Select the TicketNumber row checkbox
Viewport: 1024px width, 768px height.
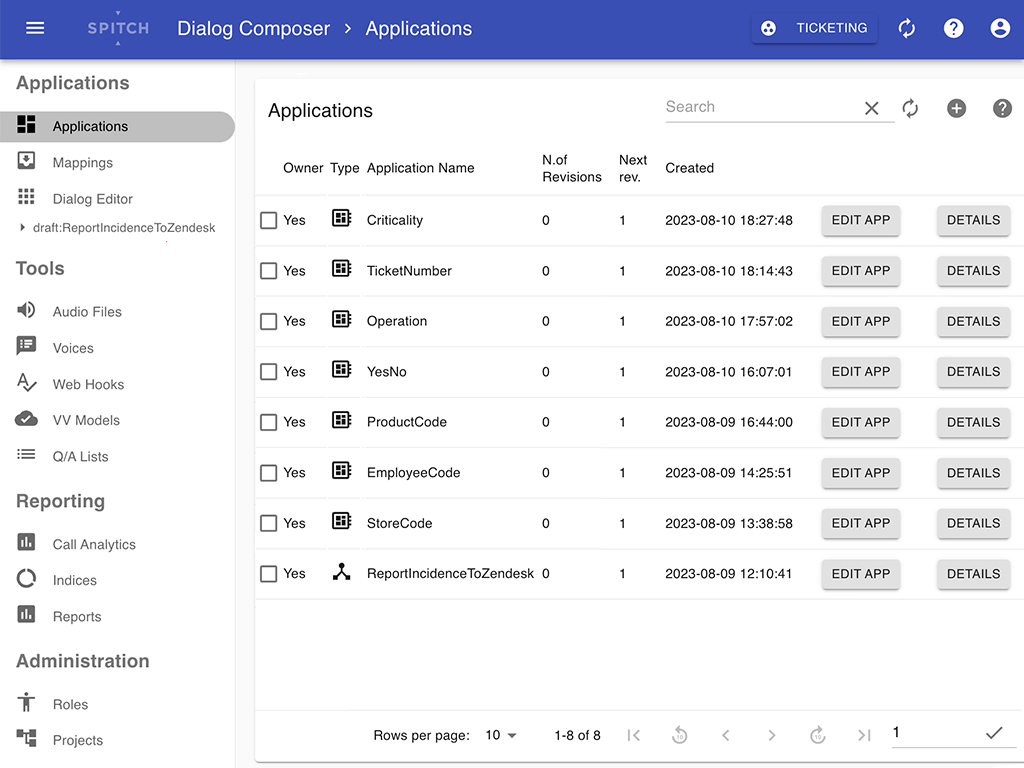[268, 271]
